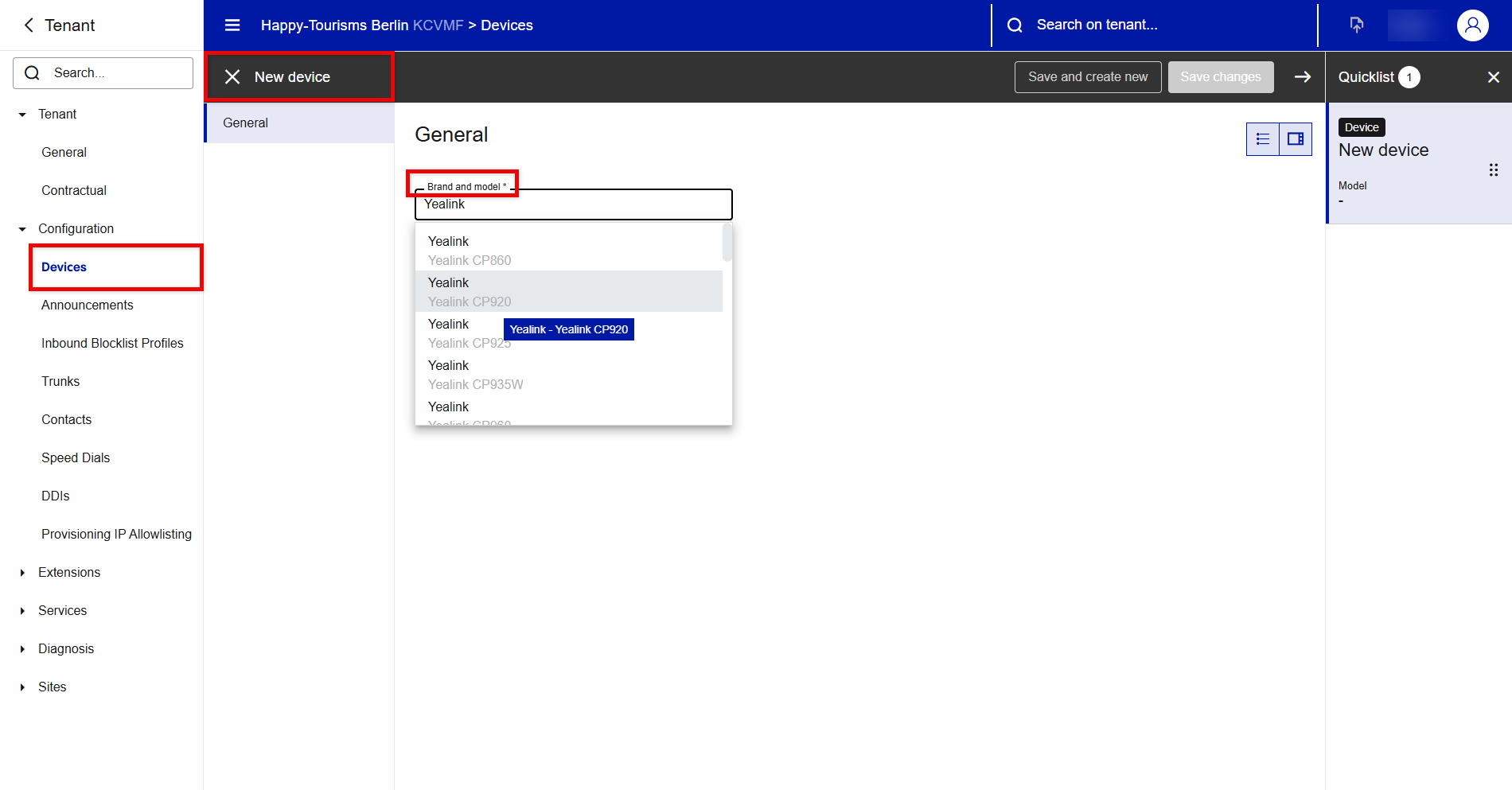
Task: Go to Announcements in sidebar
Action: coord(88,305)
